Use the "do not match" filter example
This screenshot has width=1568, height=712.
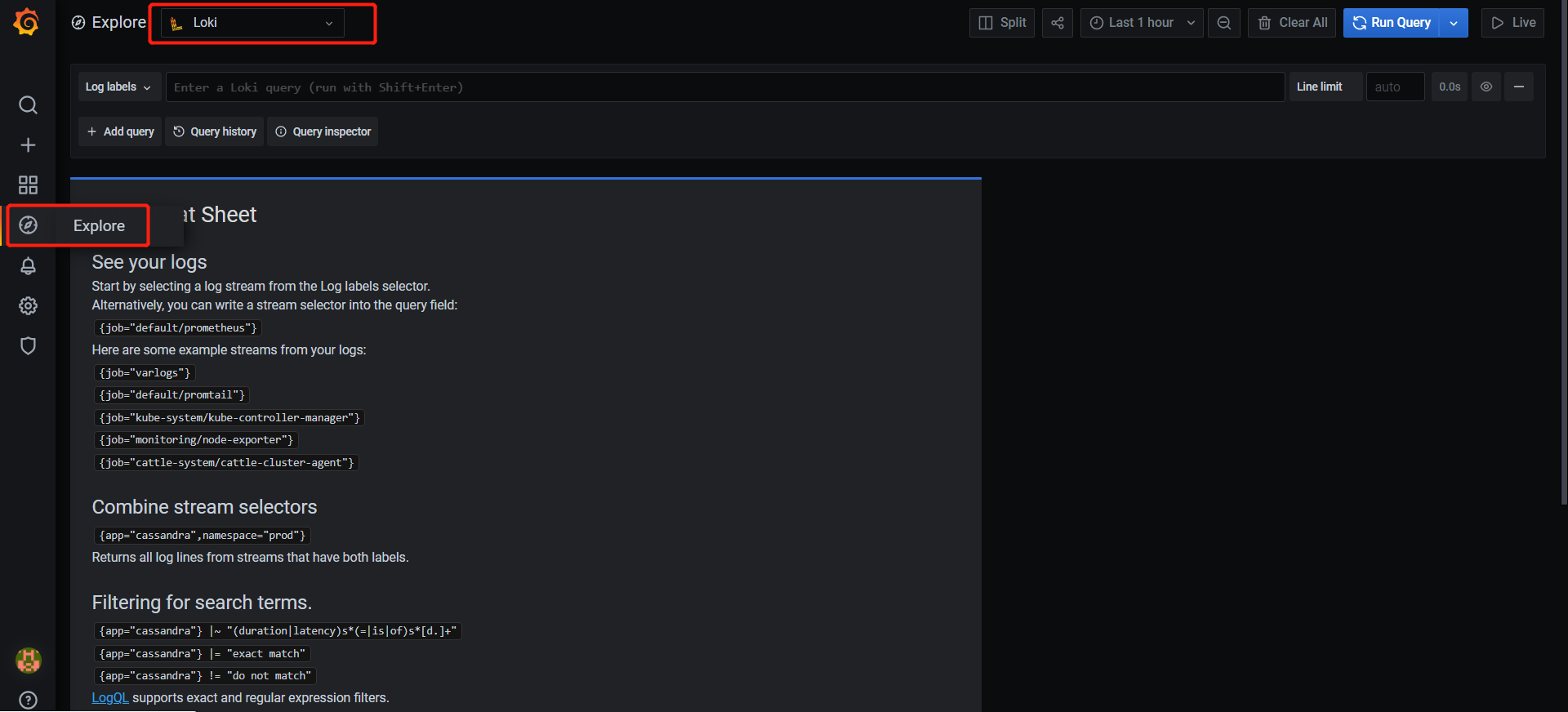coord(205,676)
